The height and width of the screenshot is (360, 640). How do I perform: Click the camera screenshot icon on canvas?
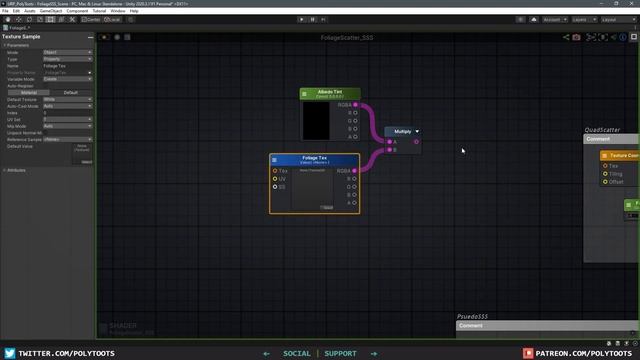coord(576,37)
